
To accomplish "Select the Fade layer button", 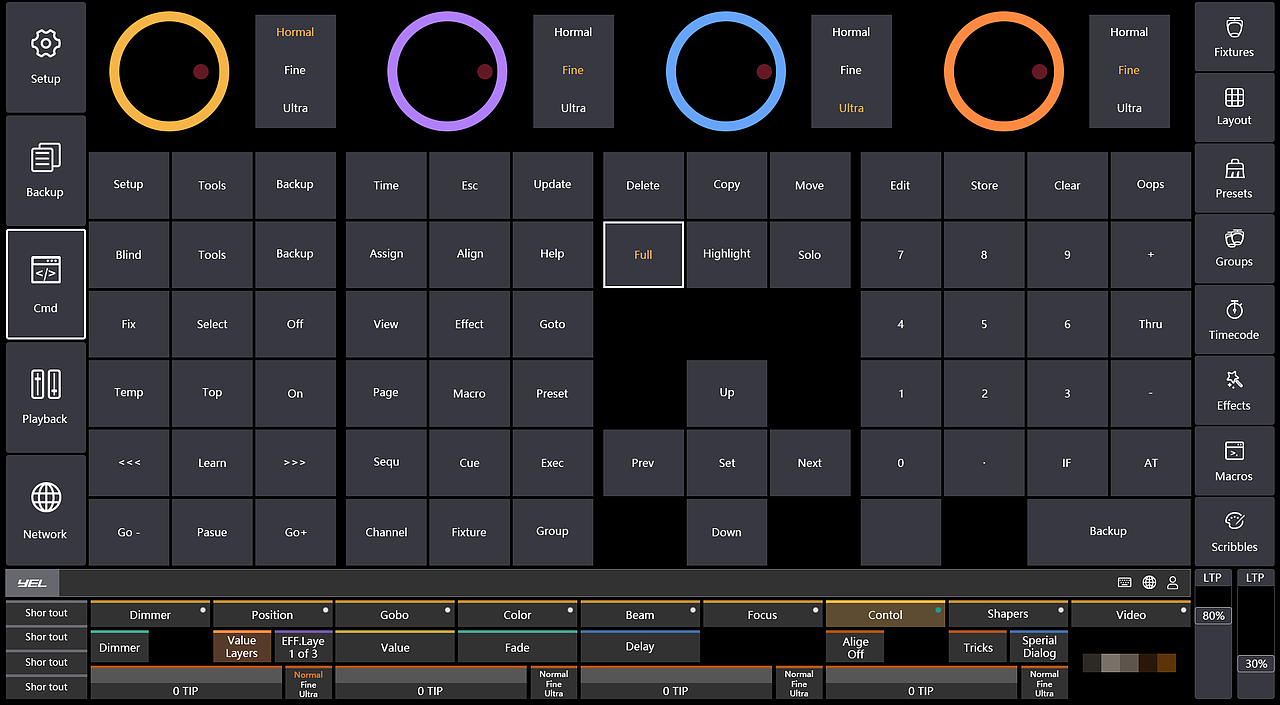I will tap(517, 647).
